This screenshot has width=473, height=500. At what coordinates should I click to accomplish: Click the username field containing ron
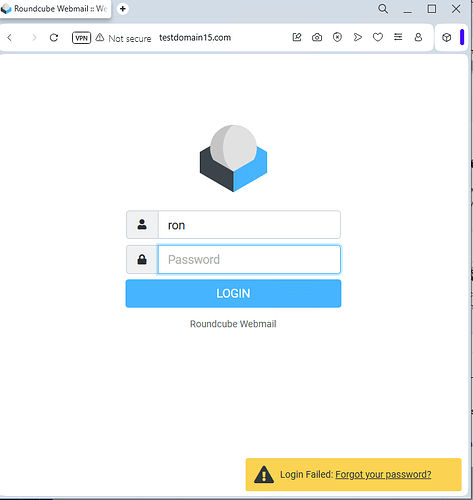(249, 225)
